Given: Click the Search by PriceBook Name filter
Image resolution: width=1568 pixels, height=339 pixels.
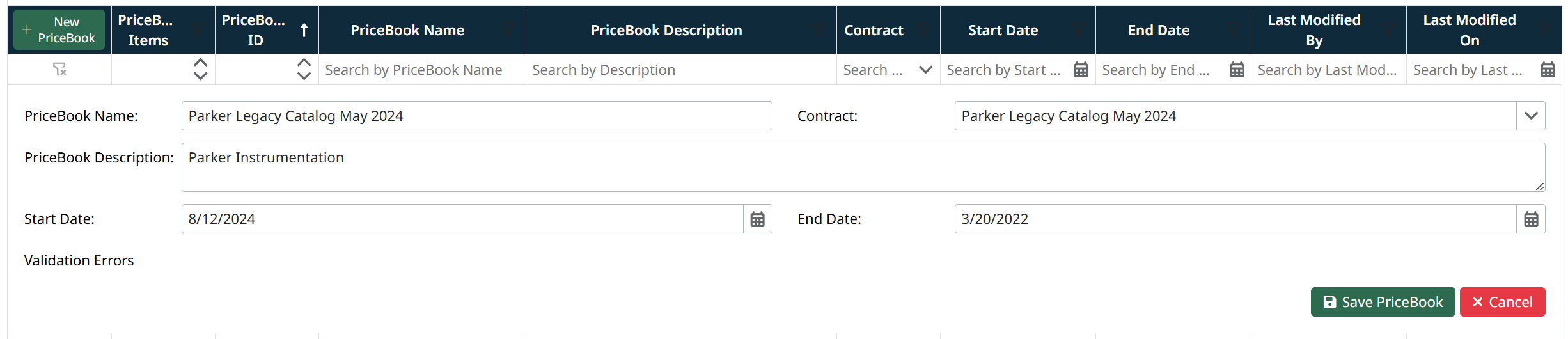Looking at the screenshot, I should tap(422, 70).
